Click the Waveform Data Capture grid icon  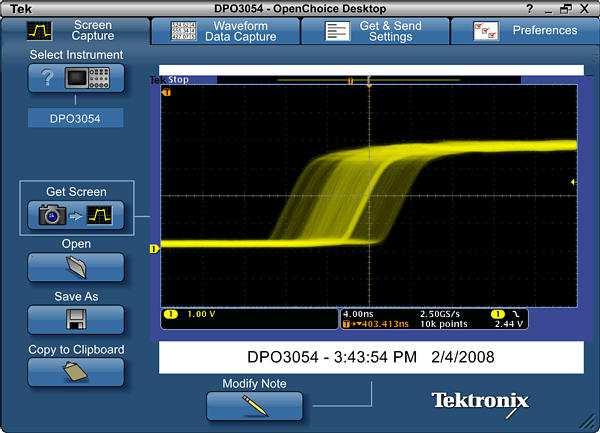point(184,31)
